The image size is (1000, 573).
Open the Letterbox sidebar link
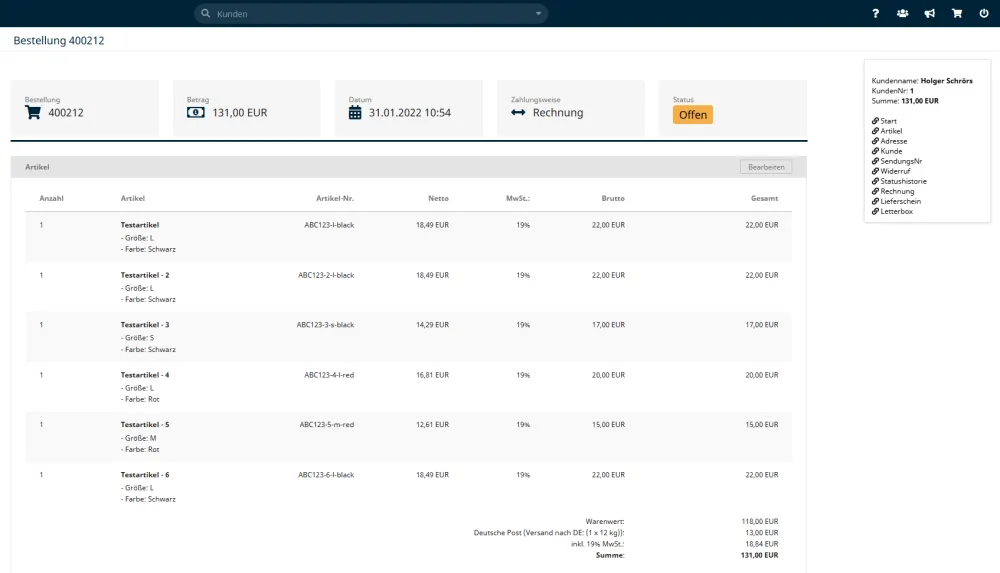tap(897, 211)
